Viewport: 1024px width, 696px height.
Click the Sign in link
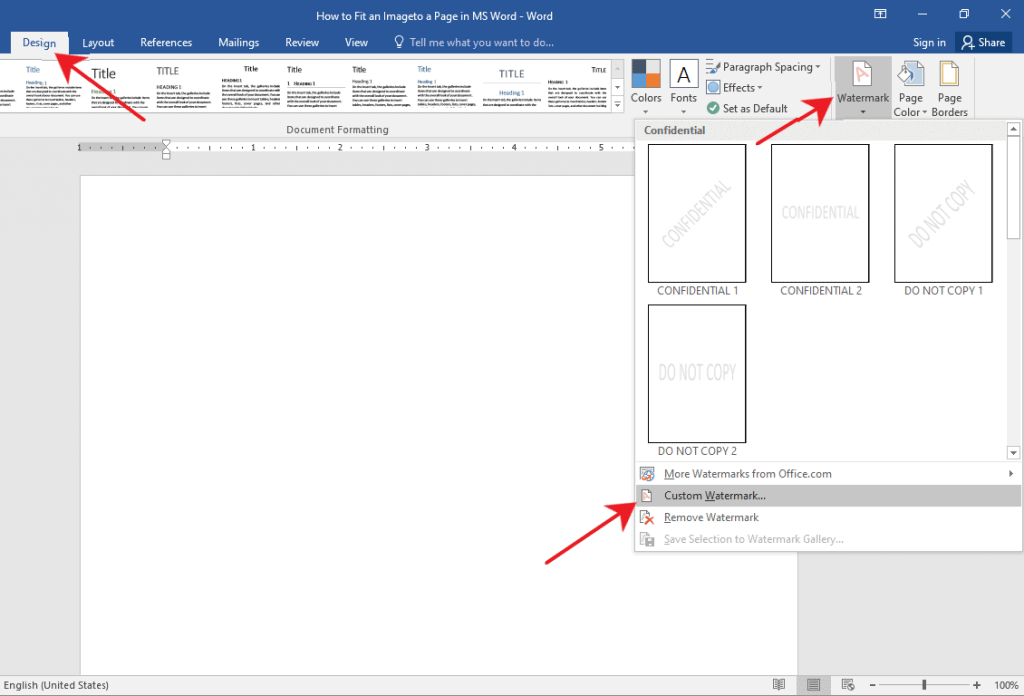pos(928,42)
